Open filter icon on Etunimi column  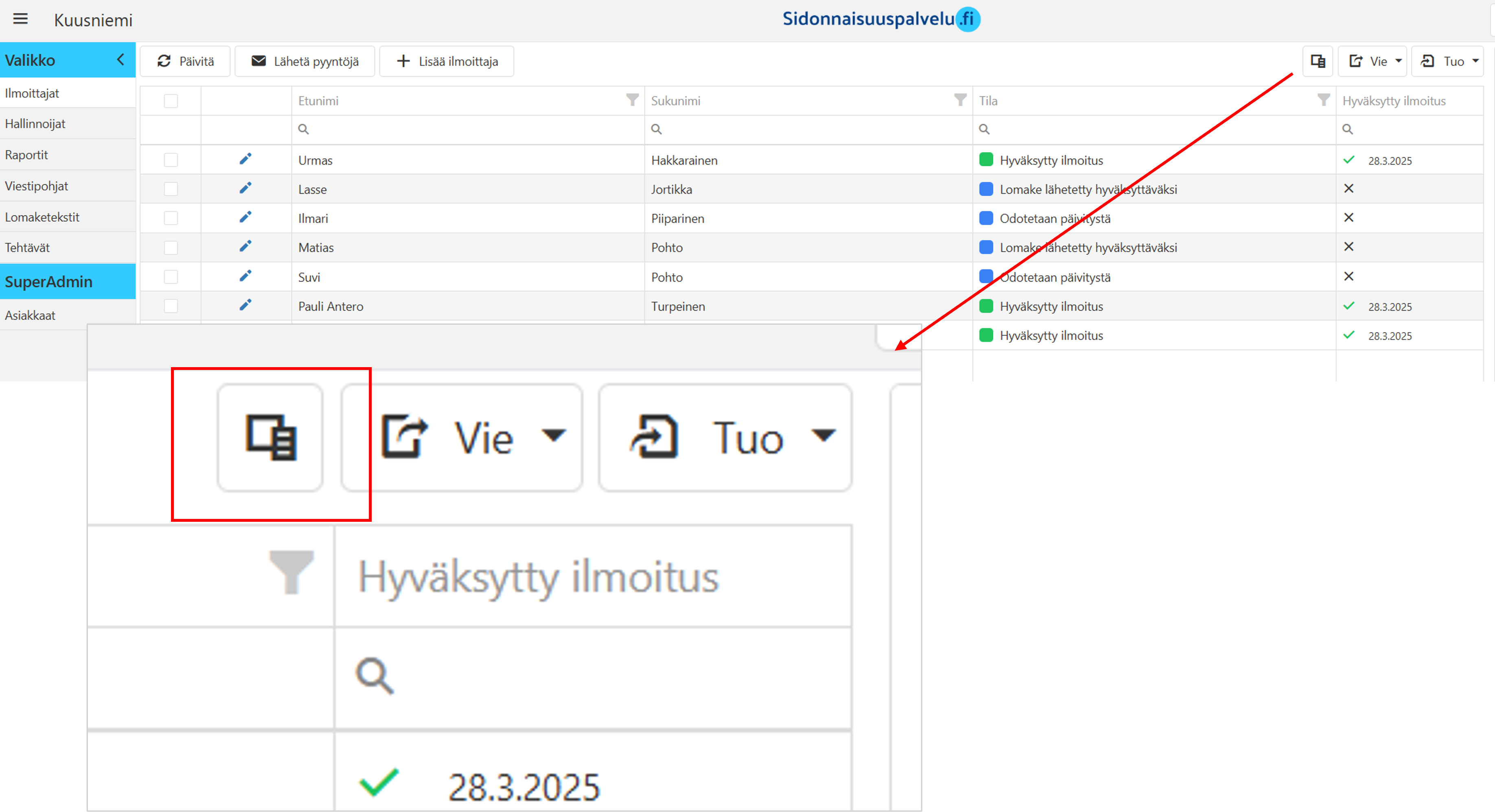click(632, 101)
